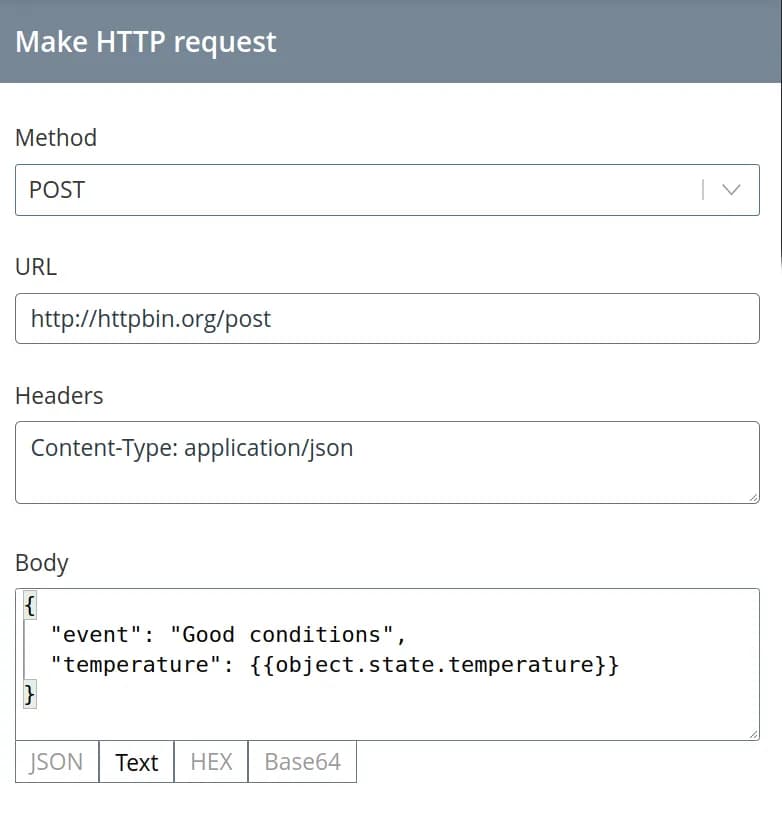Click the "event" line in Body editor

click(229, 635)
